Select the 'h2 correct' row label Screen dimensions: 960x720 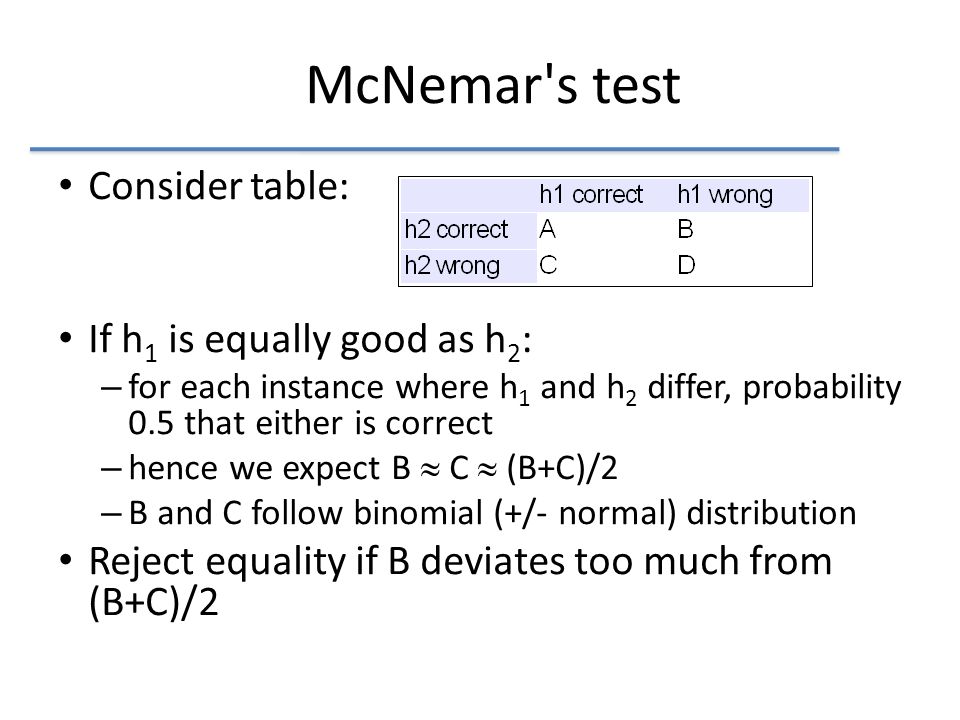(x=456, y=230)
